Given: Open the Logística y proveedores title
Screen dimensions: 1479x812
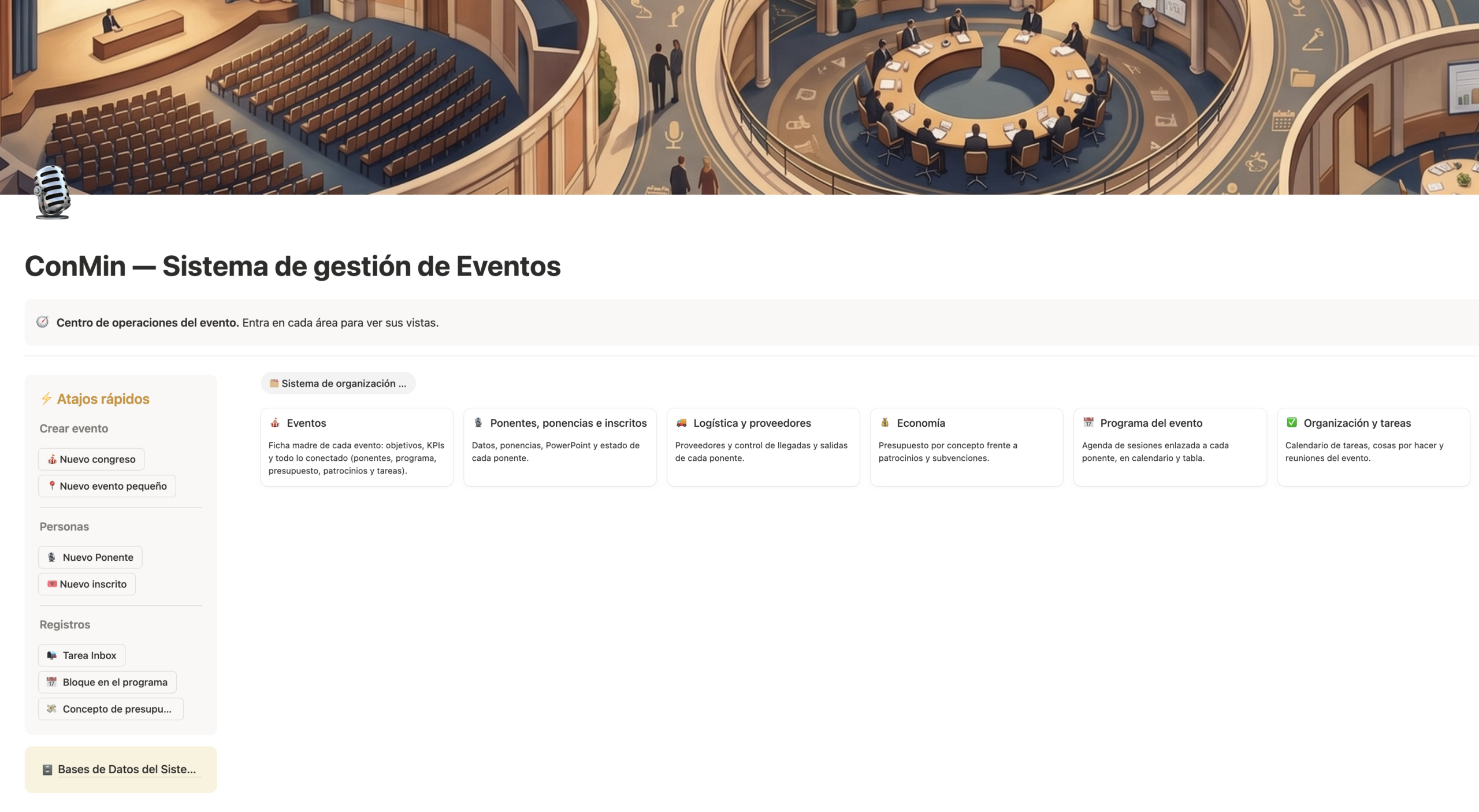Looking at the screenshot, I should [752, 423].
